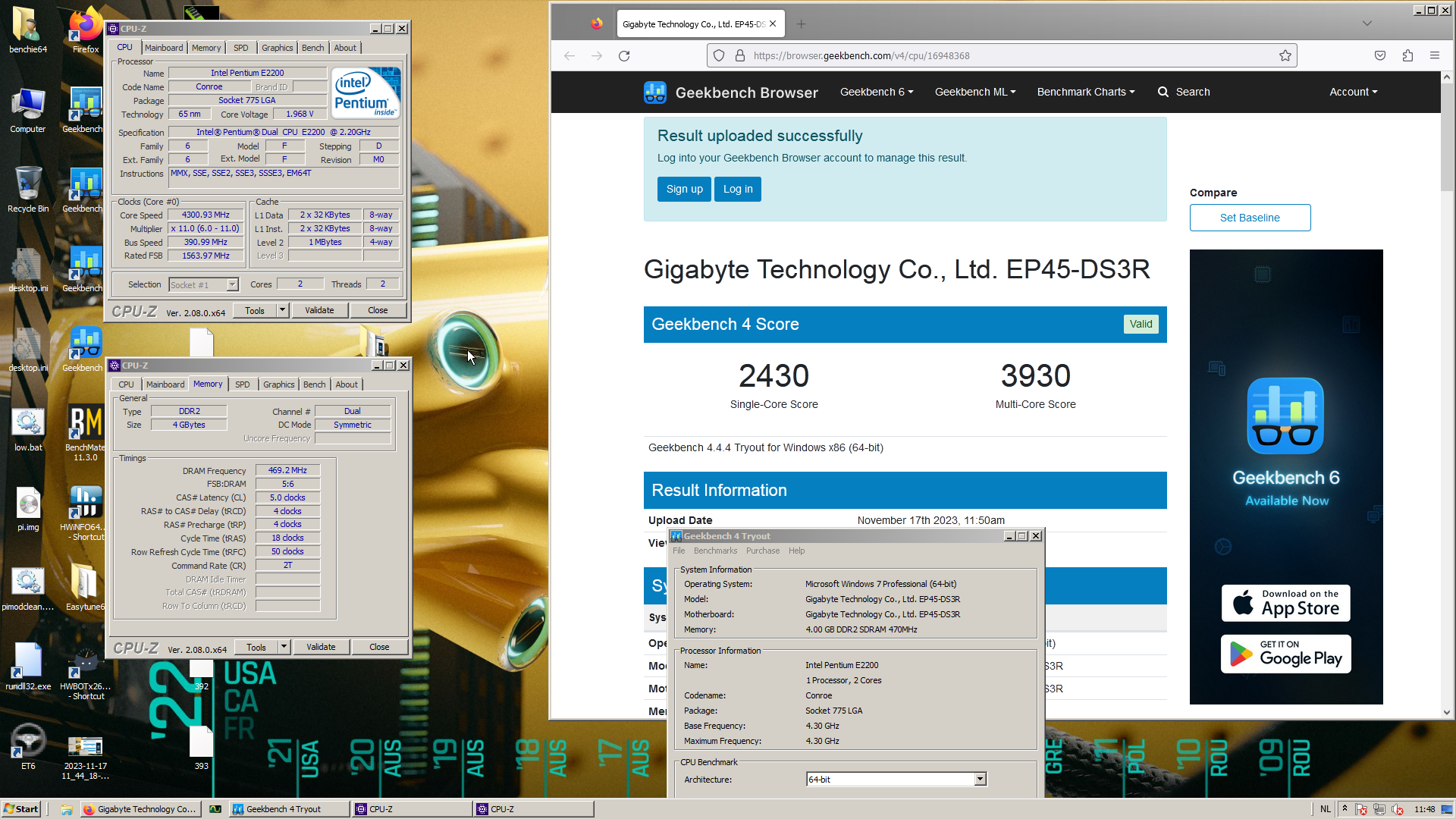
Task: Click Close button in lower CPU-Z window
Action: pos(379,647)
